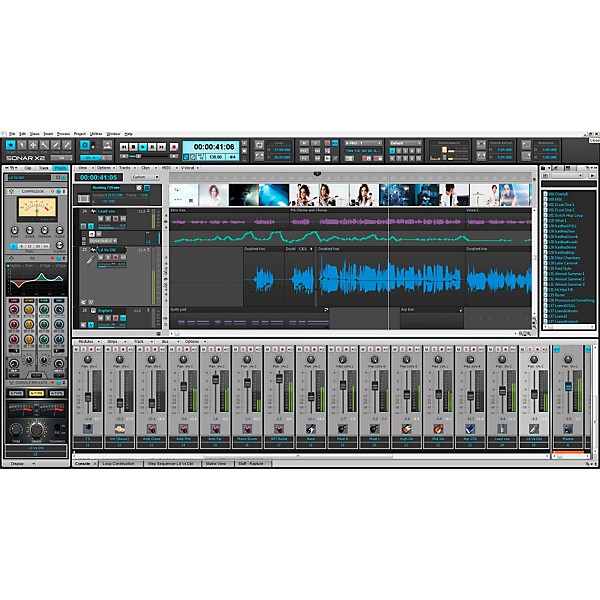This screenshot has width=600, height=600.
Task: Toggle the Loop on/off icon
Action: coord(259,145)
